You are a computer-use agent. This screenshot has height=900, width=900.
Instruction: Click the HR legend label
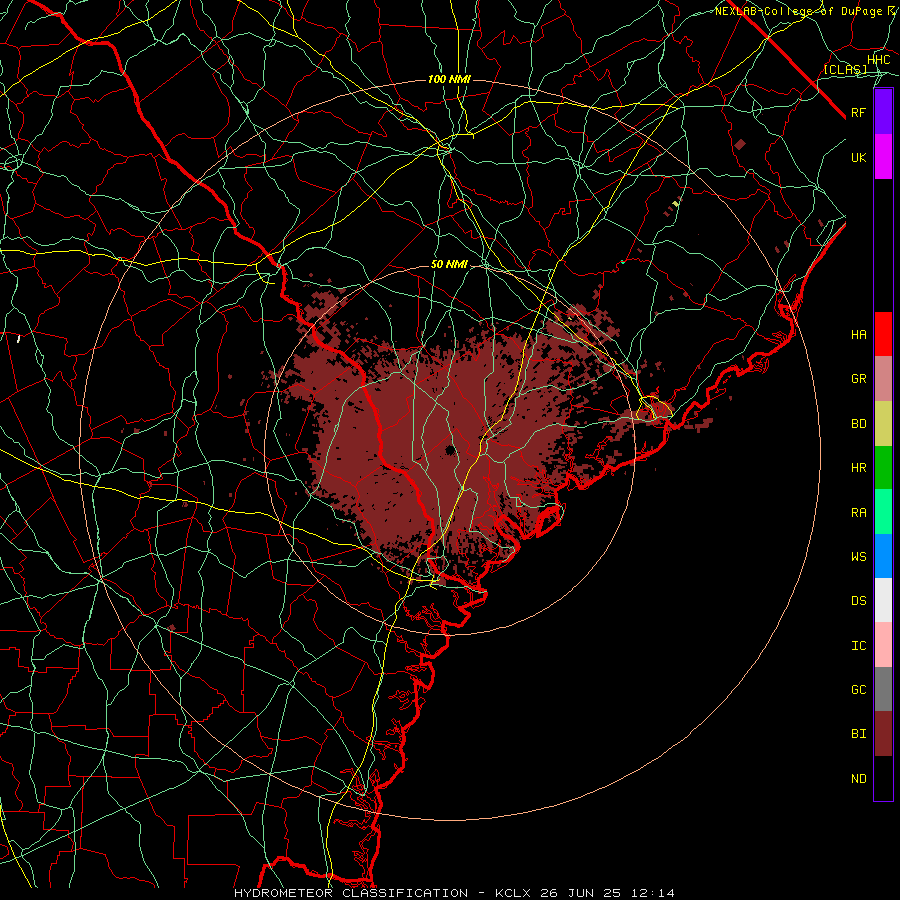click(x=859, y=468)
